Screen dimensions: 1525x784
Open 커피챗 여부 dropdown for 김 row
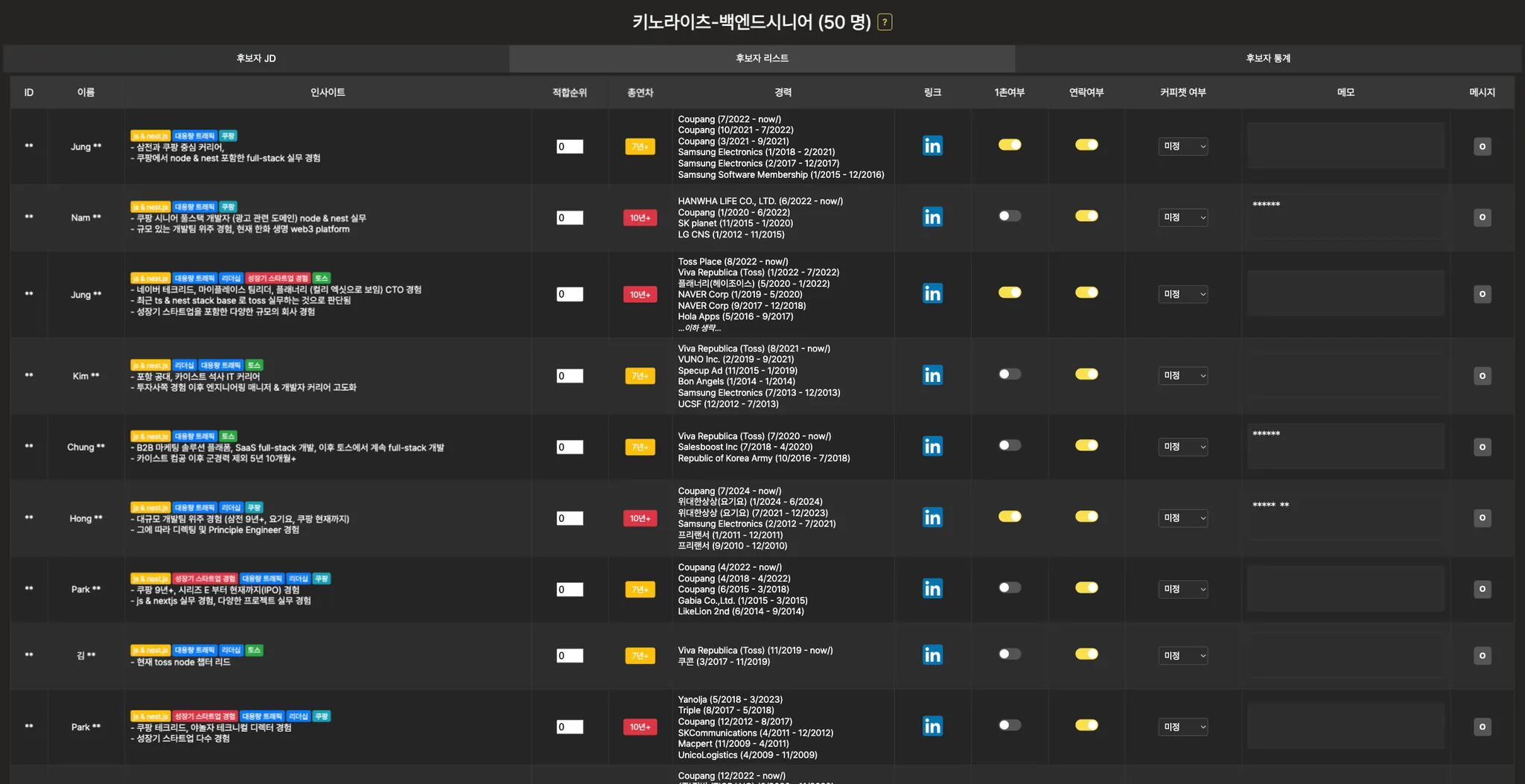(x=1182, y=656)
